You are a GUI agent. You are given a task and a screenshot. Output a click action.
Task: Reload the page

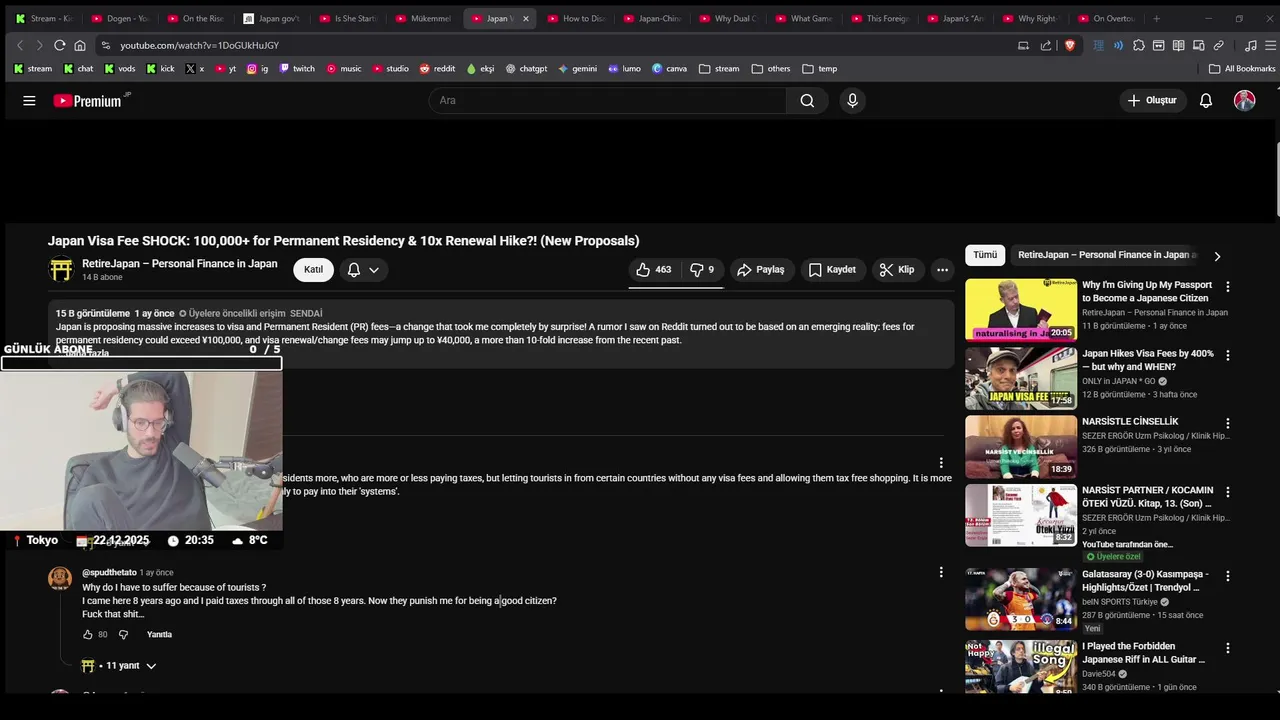60,45
